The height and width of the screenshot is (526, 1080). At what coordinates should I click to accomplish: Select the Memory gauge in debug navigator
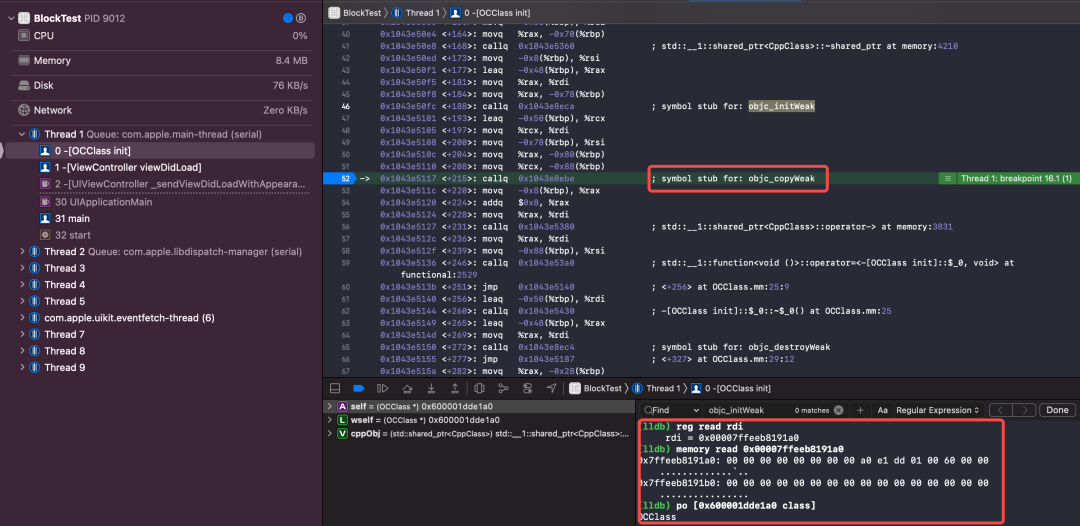point(52,61)
